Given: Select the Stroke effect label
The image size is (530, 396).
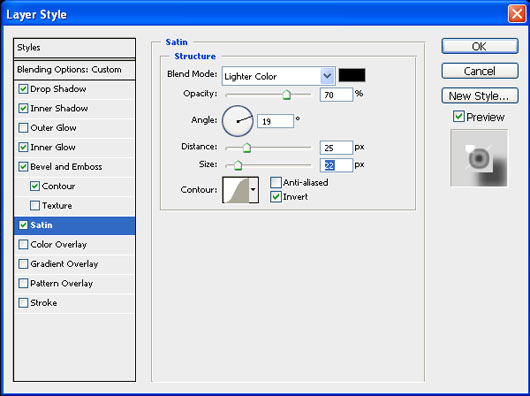Looking at the screenshot, I should tap(44, 303).
